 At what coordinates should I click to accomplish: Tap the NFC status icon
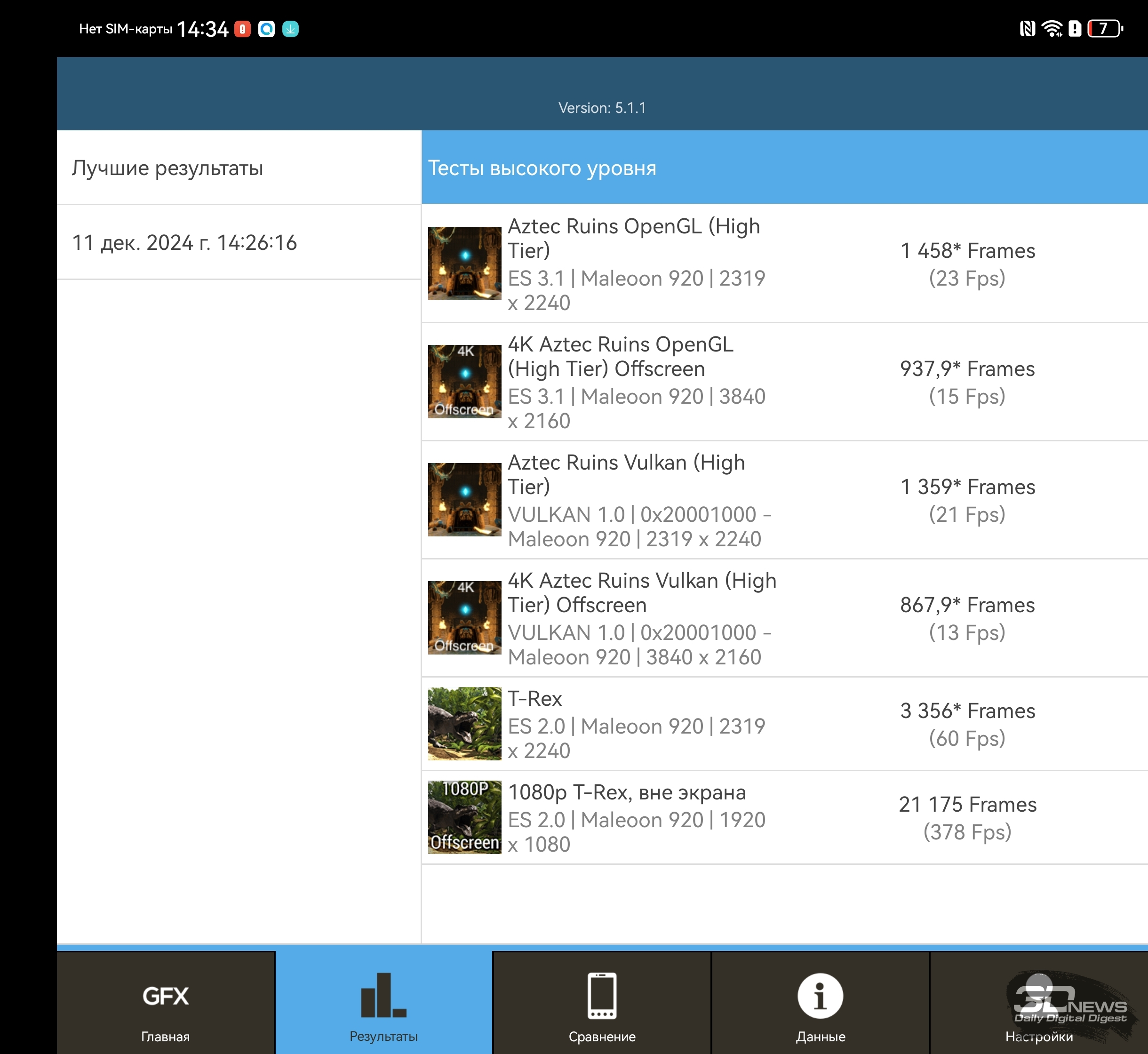(x=1027, y=29)
